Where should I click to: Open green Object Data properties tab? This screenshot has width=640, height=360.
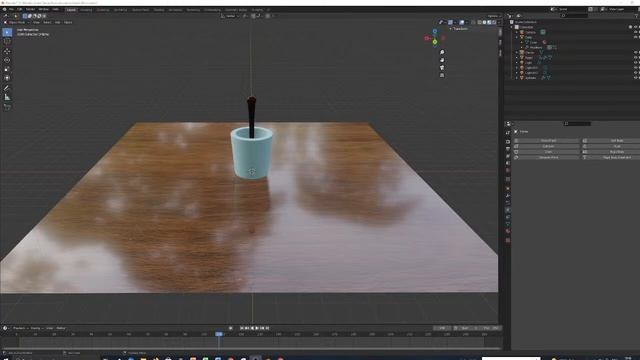coord(508,224)
